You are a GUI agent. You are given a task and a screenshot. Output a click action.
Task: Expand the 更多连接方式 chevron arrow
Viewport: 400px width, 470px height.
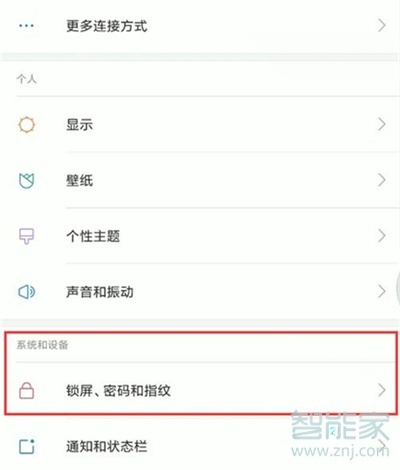click(x=382, y=26)
